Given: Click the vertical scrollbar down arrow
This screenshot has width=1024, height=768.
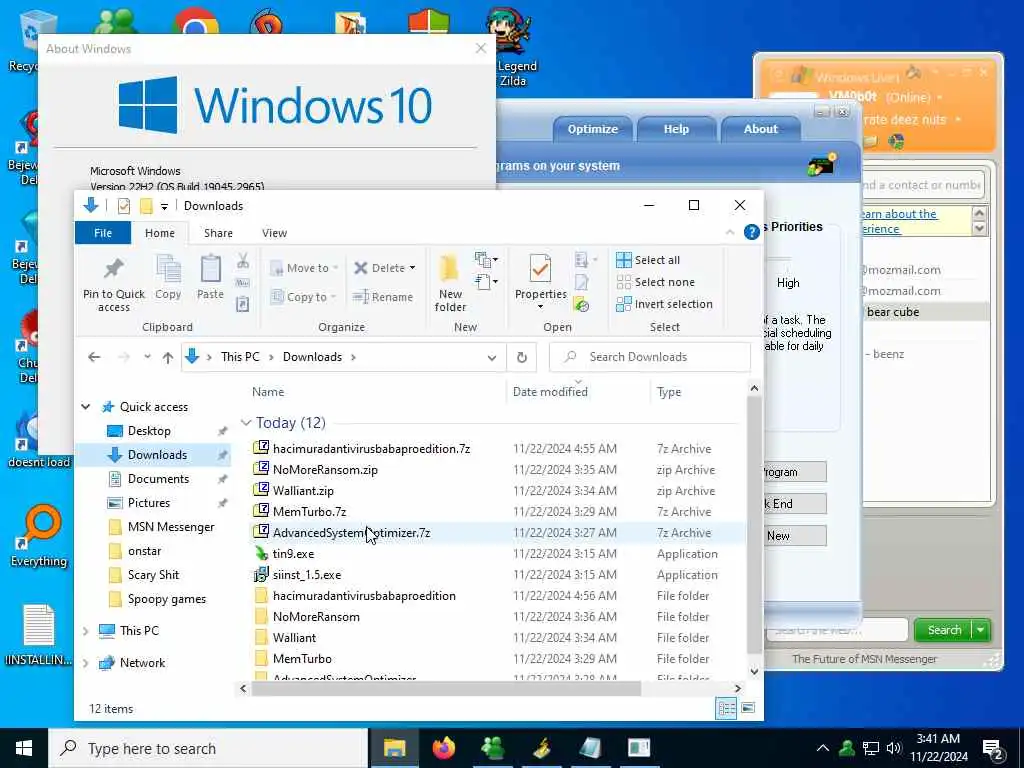Looking at the screenshot, I should pos(754,671).
